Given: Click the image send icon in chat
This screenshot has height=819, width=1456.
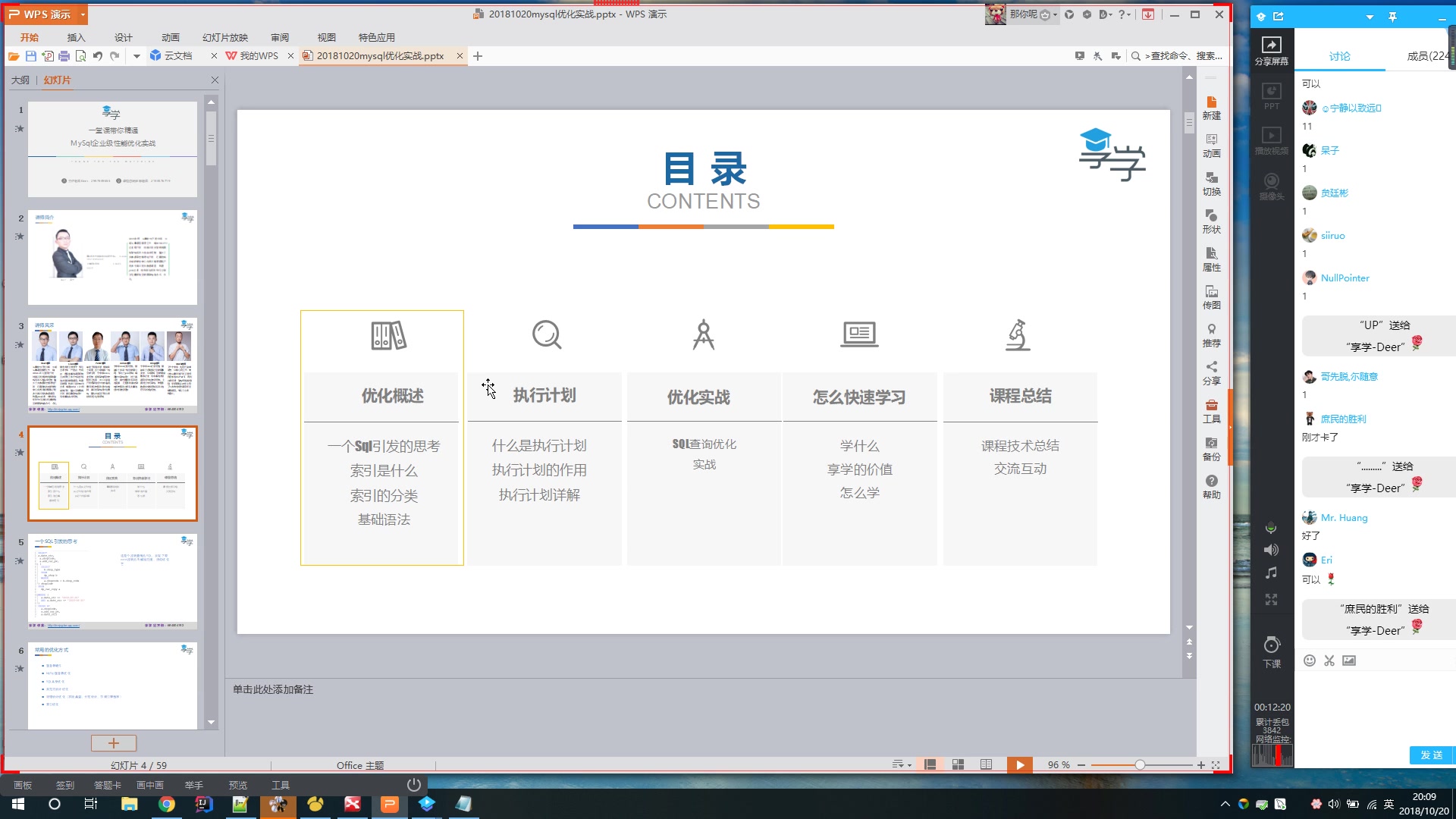Looking at the screenshot, I should [1349, 661].
